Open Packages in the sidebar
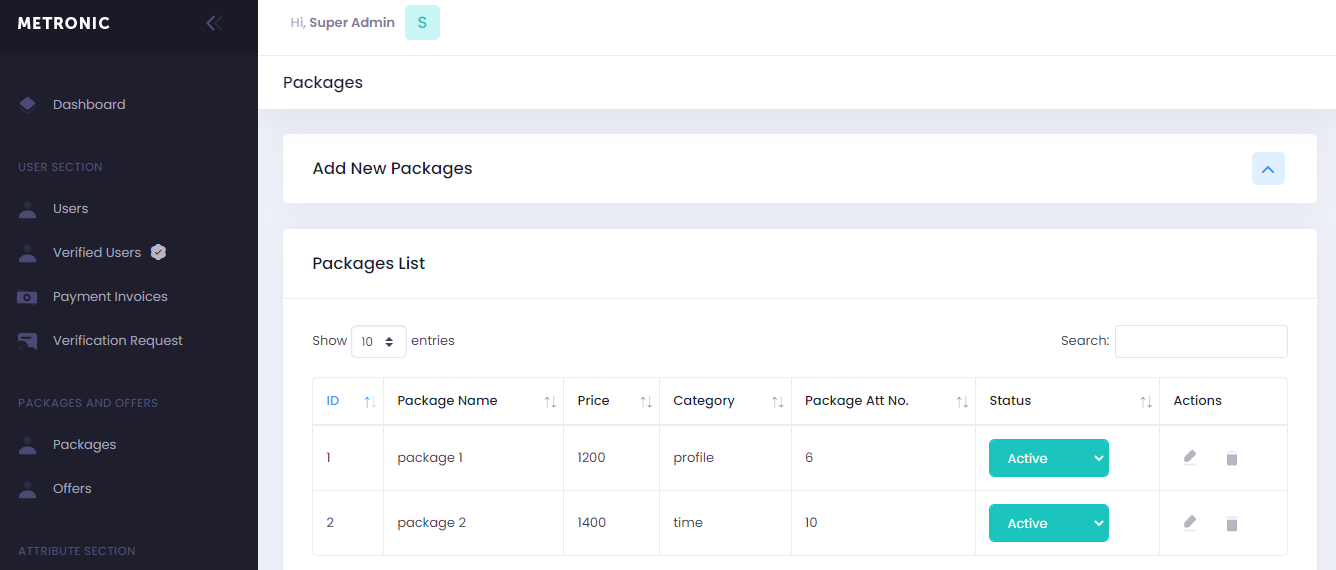 click(x=84, y=445)
